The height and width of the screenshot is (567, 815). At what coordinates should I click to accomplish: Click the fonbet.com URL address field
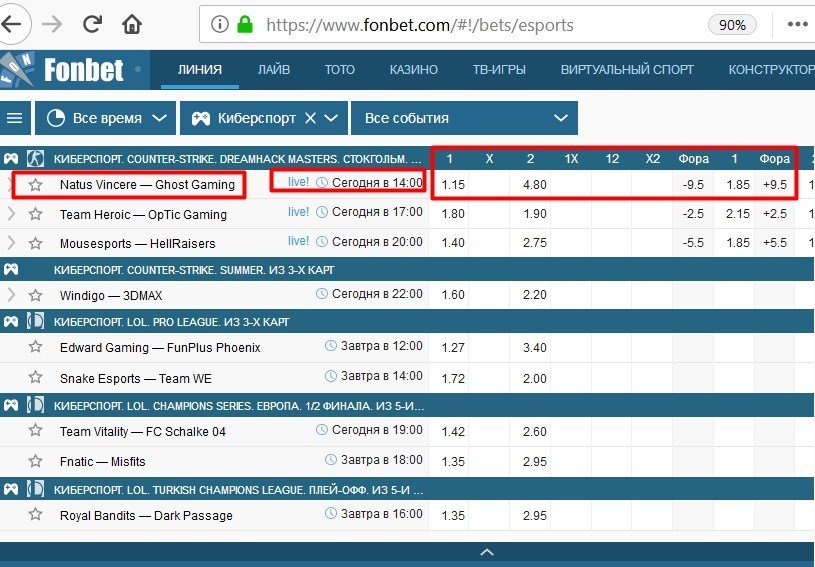420,24
